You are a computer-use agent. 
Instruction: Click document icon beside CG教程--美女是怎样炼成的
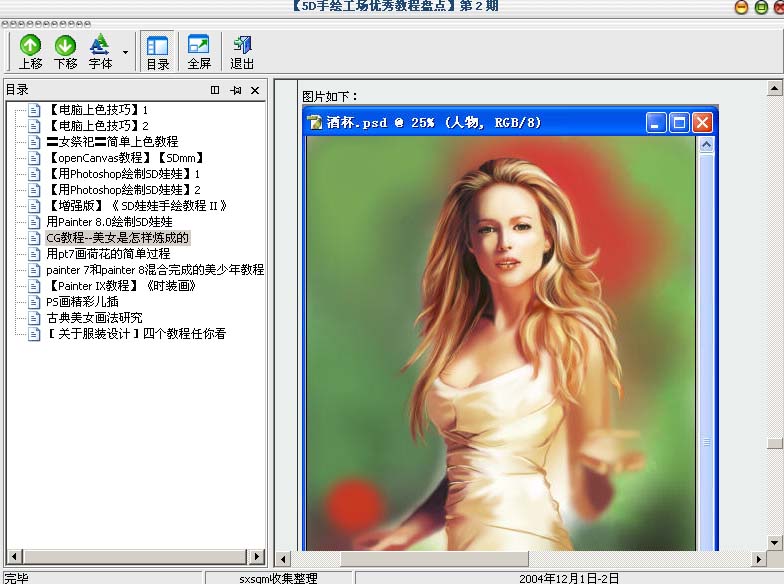(x=34, y=238)
